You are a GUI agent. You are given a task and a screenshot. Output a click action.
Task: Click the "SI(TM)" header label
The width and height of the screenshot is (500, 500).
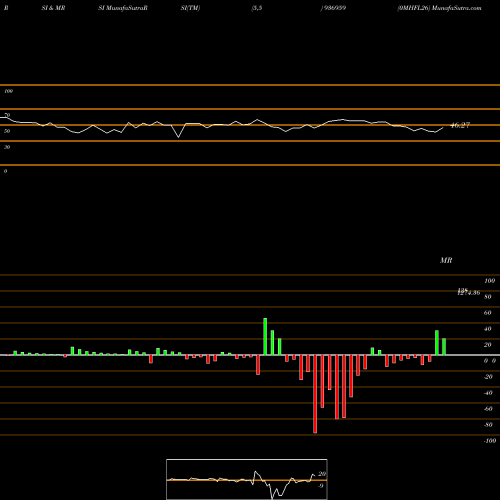tap(190, 8)
